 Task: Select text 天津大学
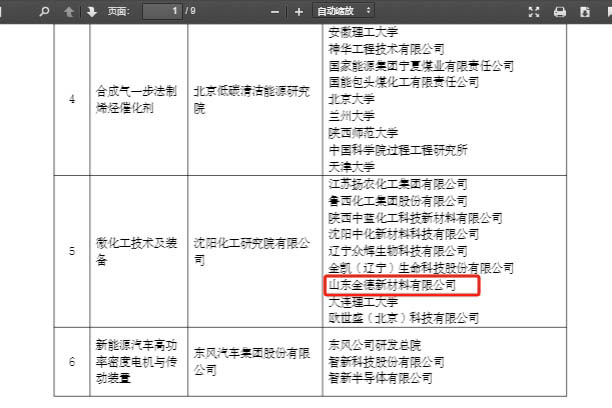click(x=351, y=167)
